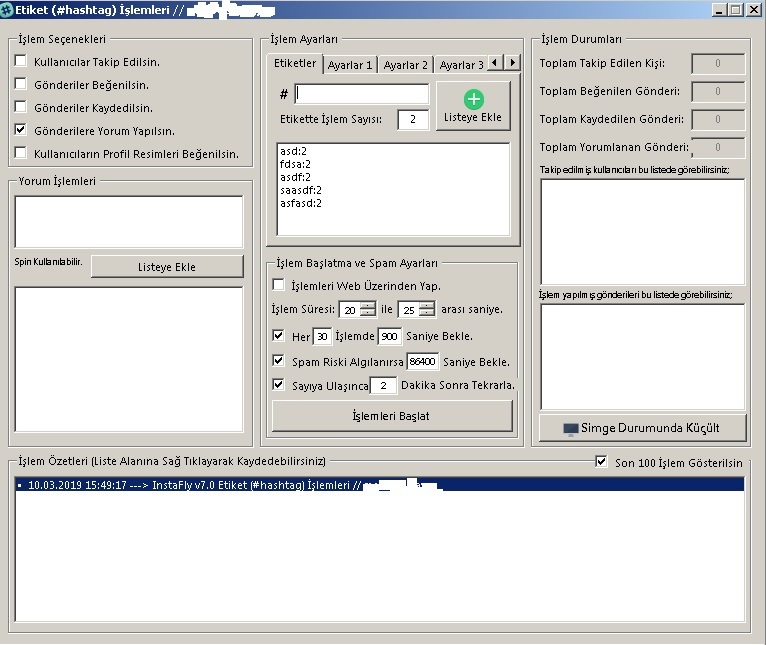Click the Etikette İşlem Sayısı field

(413, 120)
